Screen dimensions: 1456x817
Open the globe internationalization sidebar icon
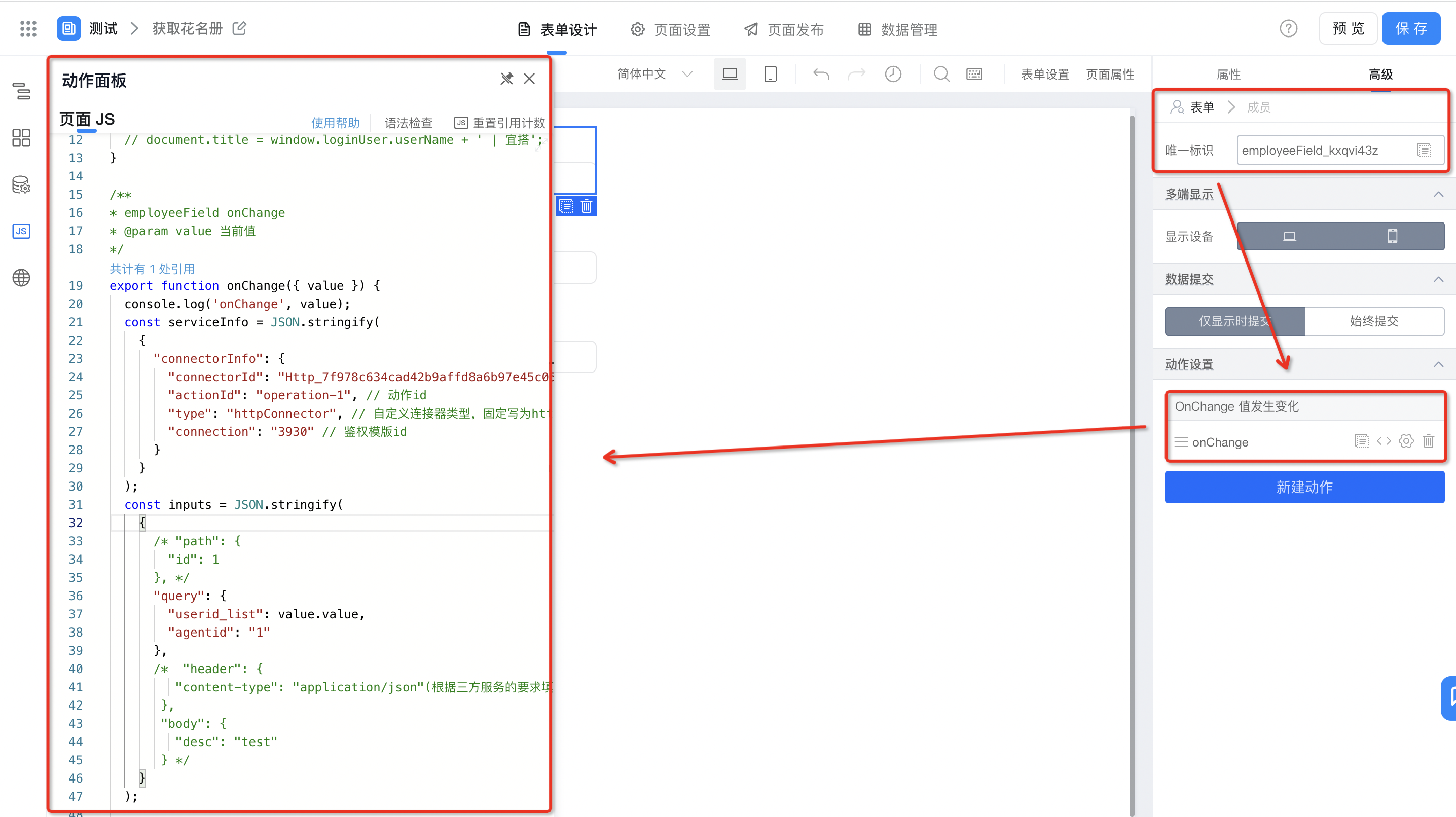click(x=21, y=278)
